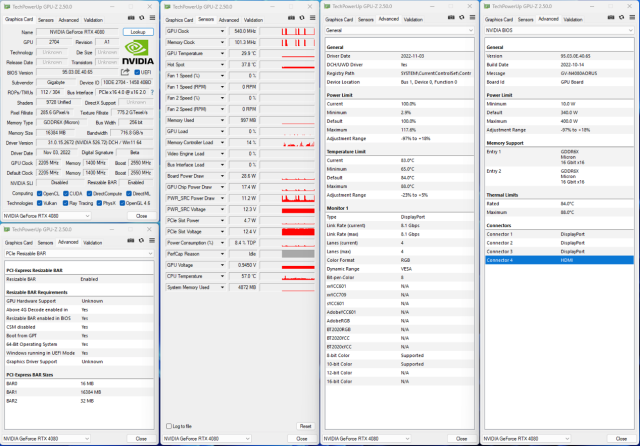Switch to Sensors tab in Graphics Card window
This screenshot has height=446, width=640.
[x=46, y=20]
